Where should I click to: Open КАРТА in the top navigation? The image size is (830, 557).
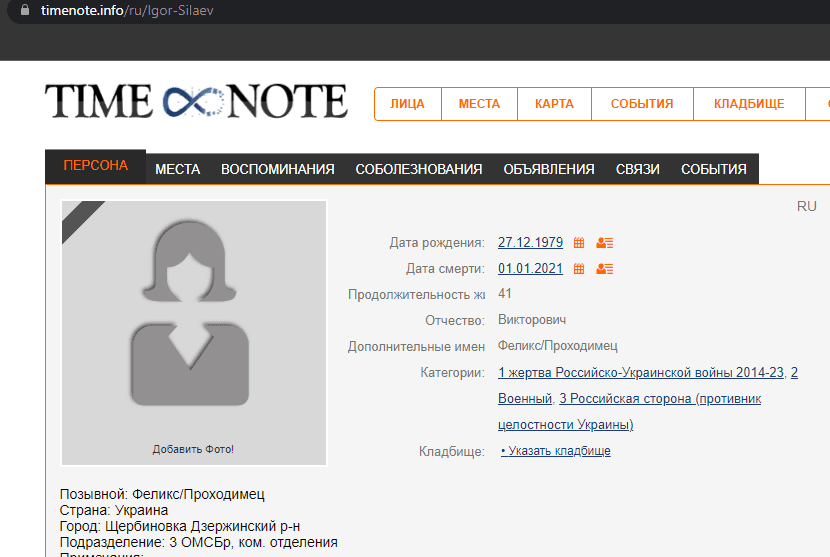click(554, 104)
